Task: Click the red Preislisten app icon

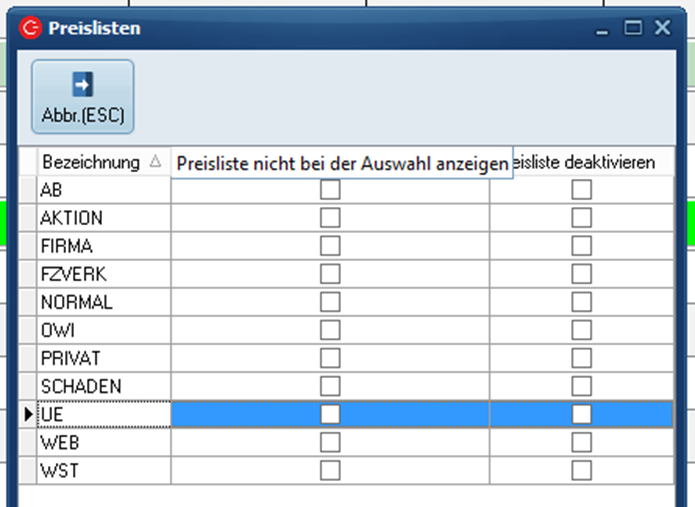Action: (30, 28)
